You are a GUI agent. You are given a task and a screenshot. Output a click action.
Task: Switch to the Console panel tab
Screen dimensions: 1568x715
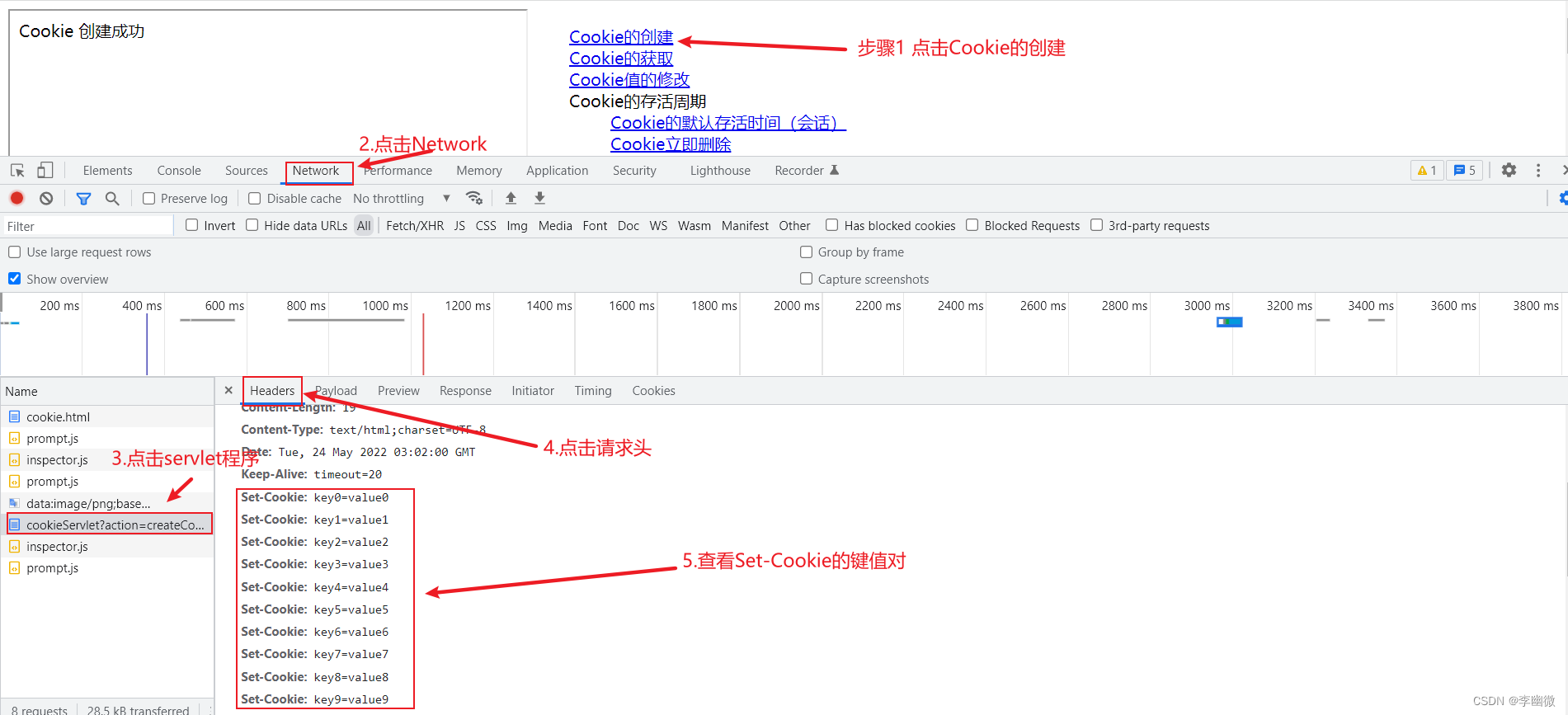point(179,171)
